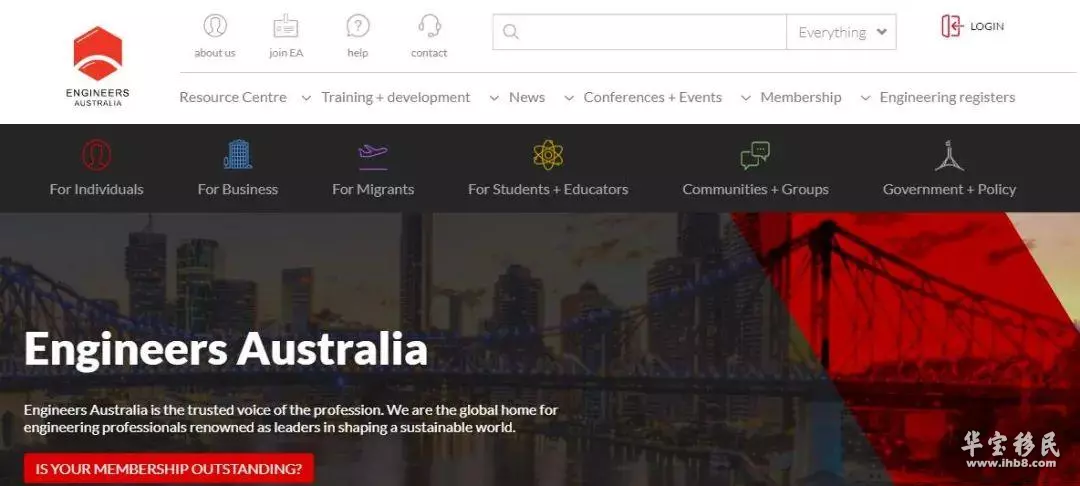Viewport: 1080px width, 486px height.
Task: Expand the chevron before News
Action: point(494,98)
